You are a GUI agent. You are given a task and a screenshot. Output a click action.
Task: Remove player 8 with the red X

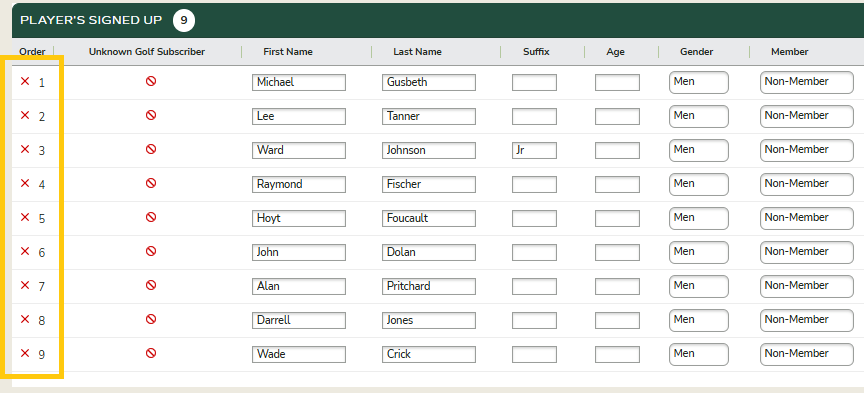pyautogui.click(x=25, y=319)
